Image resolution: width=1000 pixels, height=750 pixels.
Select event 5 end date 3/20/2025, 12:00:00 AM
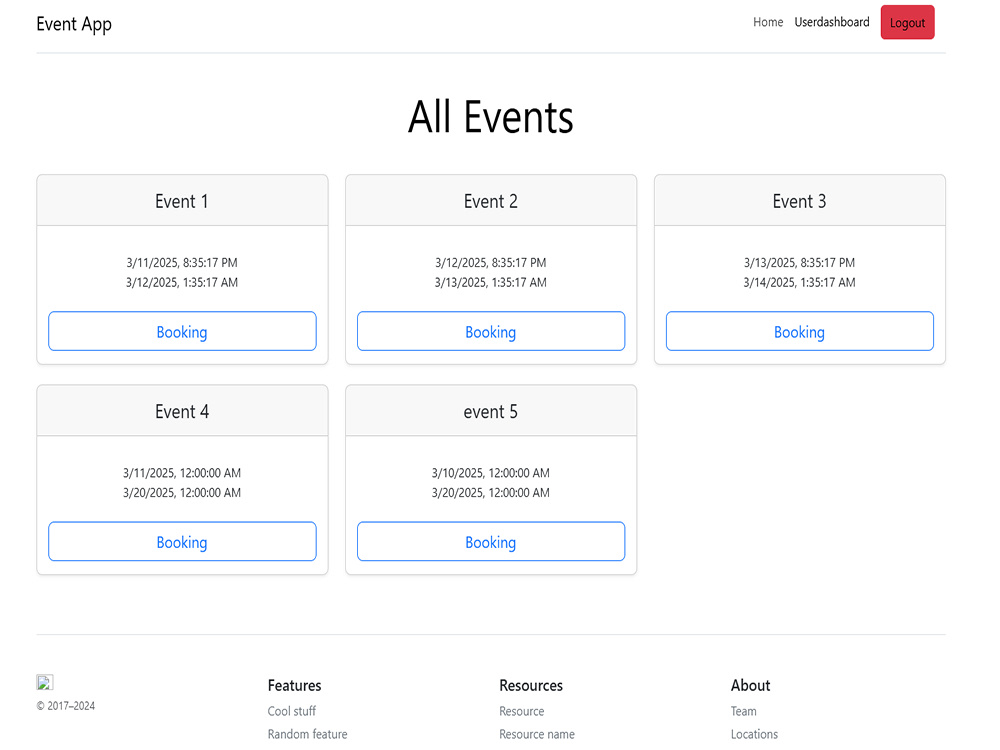point(490,493)
